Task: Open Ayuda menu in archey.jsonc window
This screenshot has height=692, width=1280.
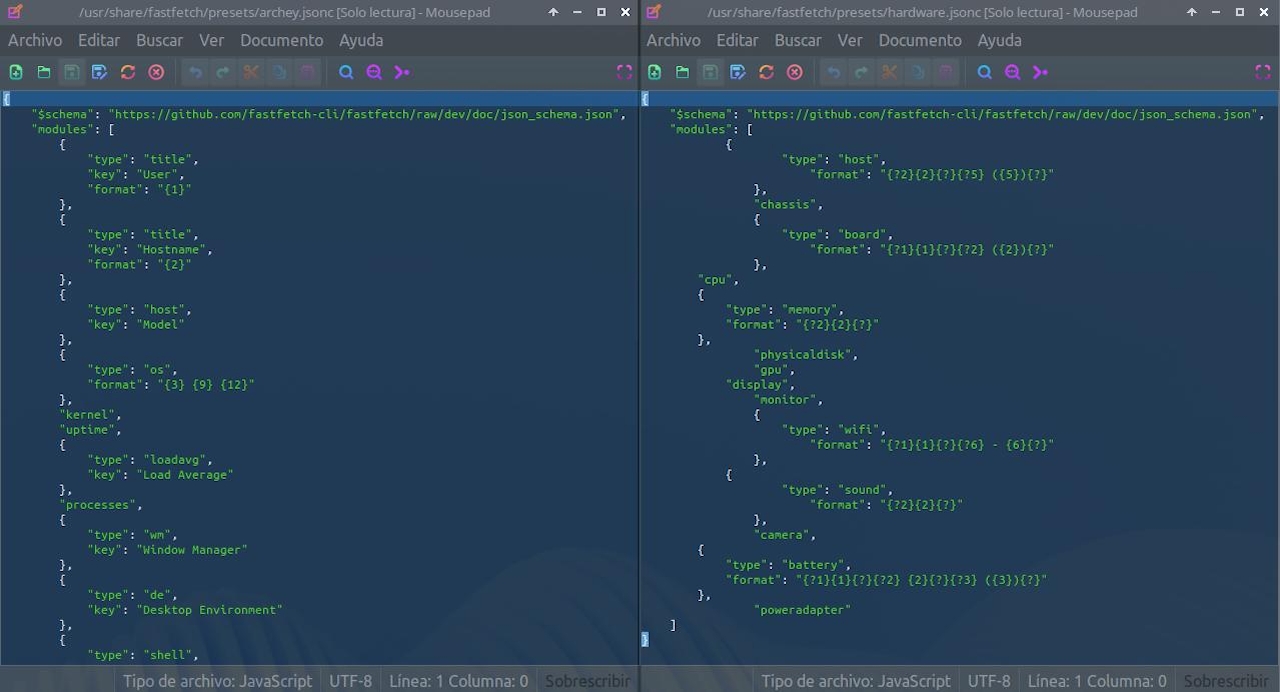Action: (361, 40)
